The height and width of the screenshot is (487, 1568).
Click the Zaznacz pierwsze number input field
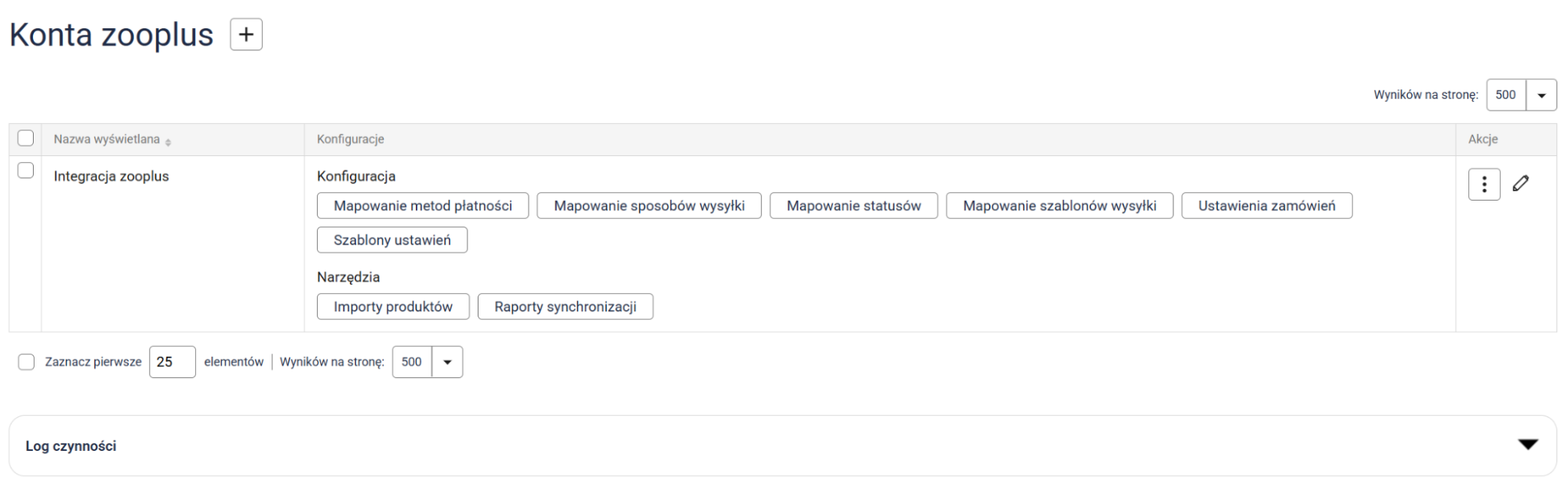point(172,362)
